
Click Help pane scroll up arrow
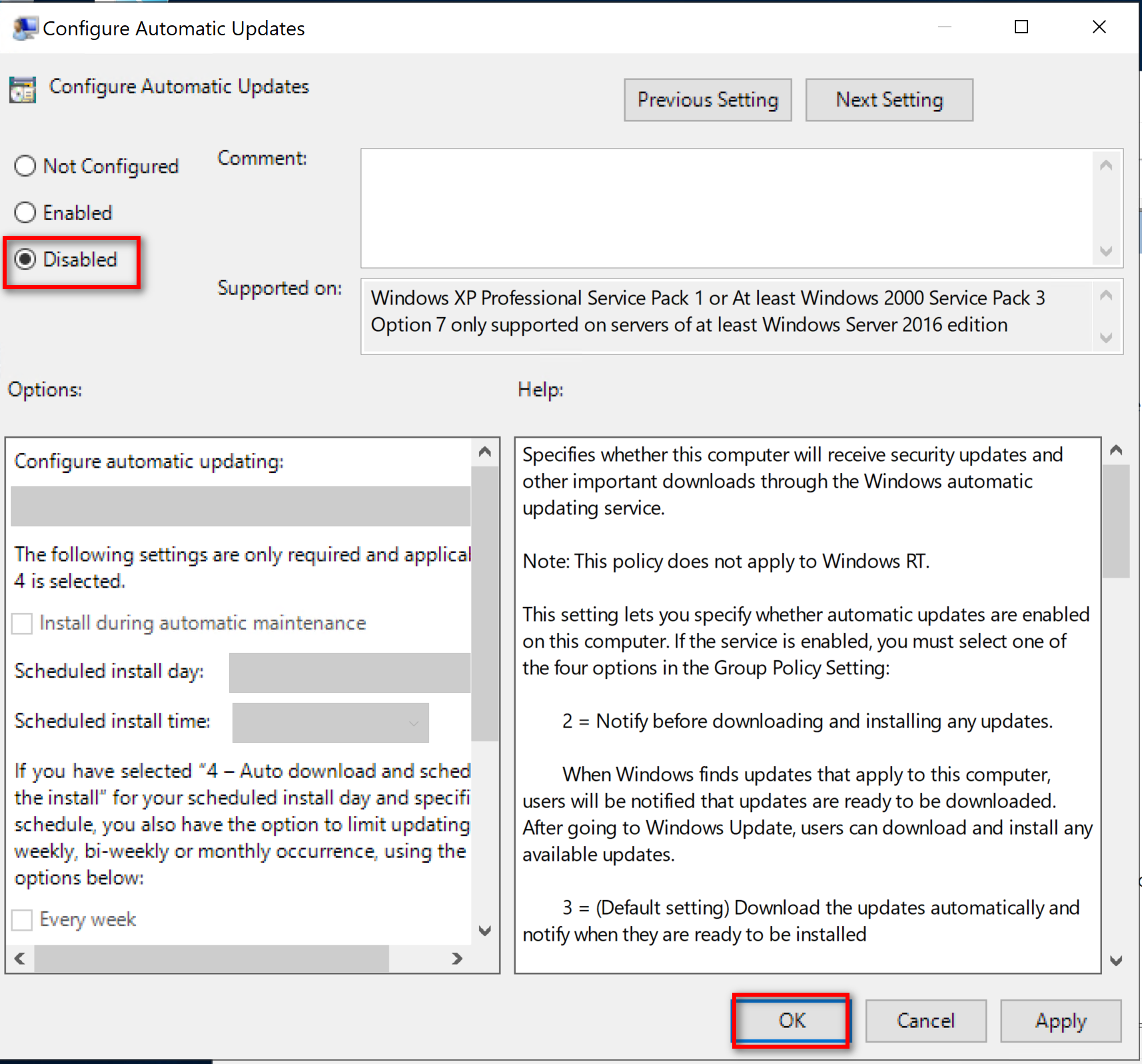pos(1117,450)
